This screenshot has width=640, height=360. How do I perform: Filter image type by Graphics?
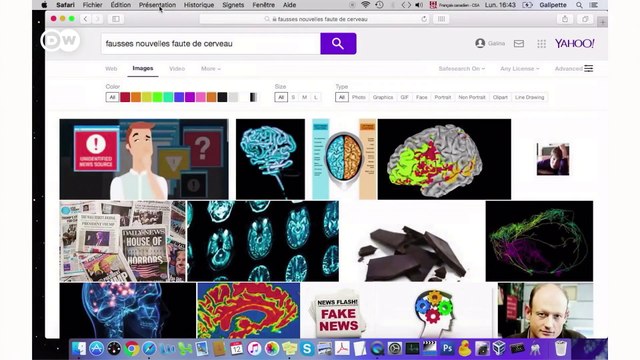tap(383, 97)
